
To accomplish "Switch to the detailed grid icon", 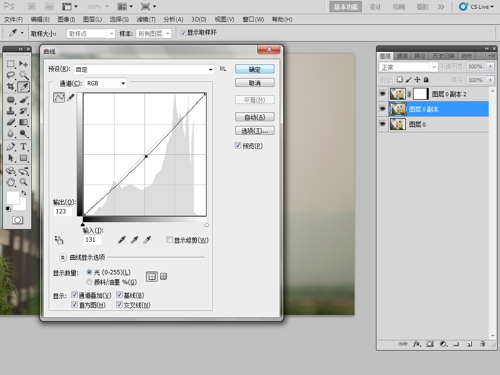I will (163, 276).
